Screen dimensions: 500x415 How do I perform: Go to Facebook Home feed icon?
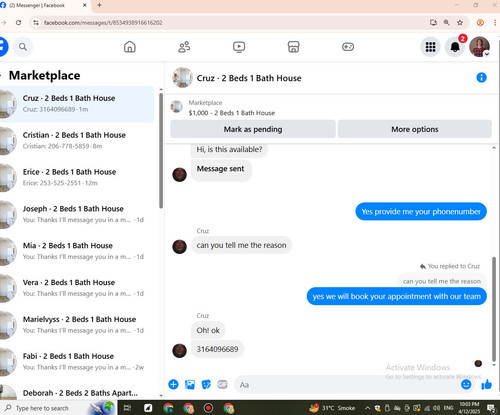coord(130,47)
